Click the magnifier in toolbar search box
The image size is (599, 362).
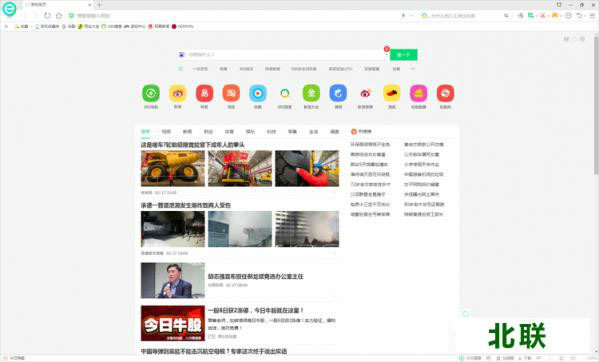(x=506, y=16)
